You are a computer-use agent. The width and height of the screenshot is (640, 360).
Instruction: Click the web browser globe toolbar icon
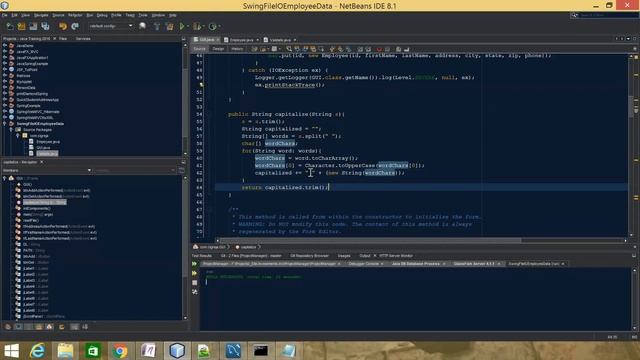tap(142, 26)
